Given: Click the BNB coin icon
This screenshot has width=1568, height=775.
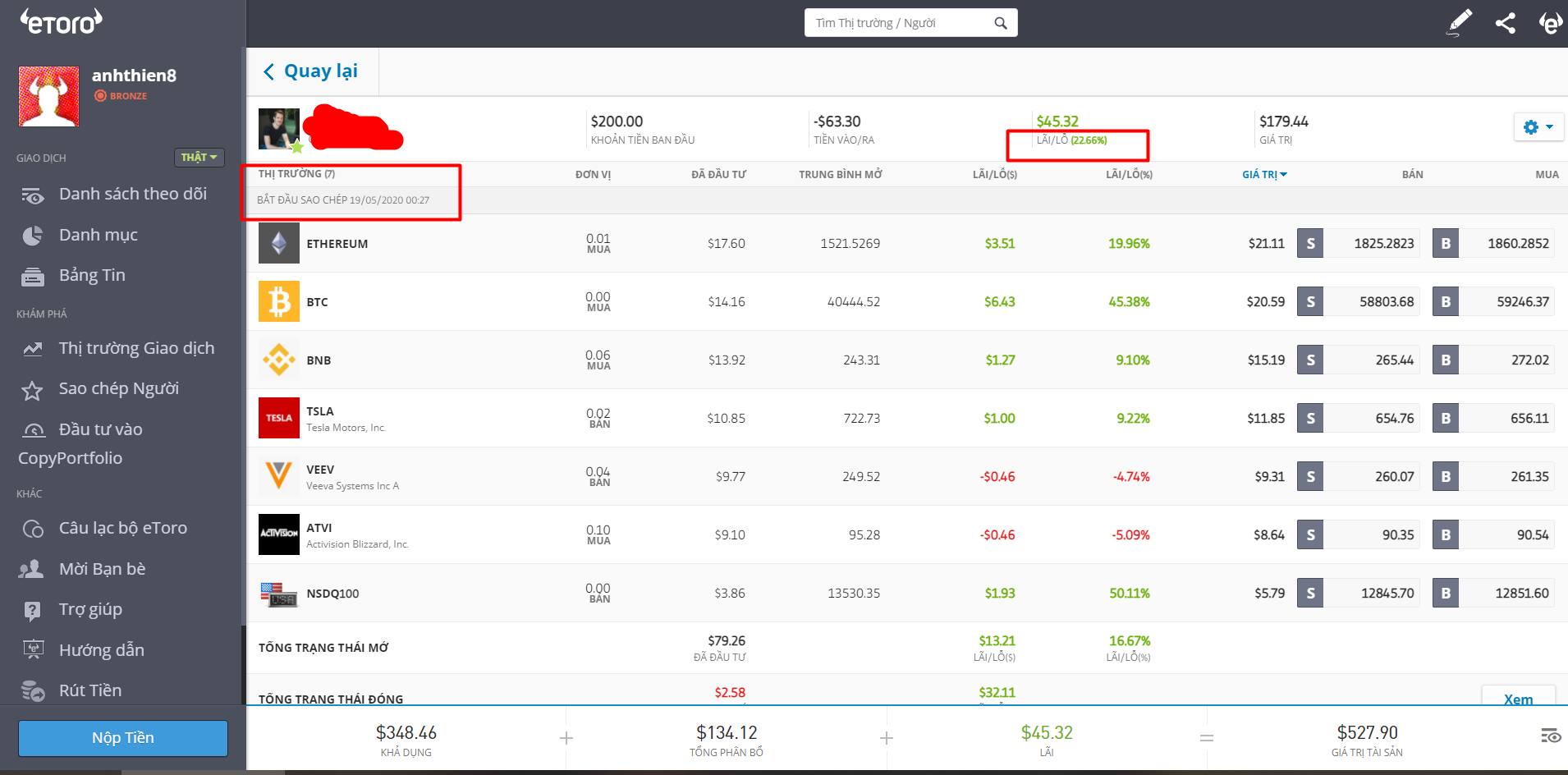Looking at the screenshot, I should (278, 360).
